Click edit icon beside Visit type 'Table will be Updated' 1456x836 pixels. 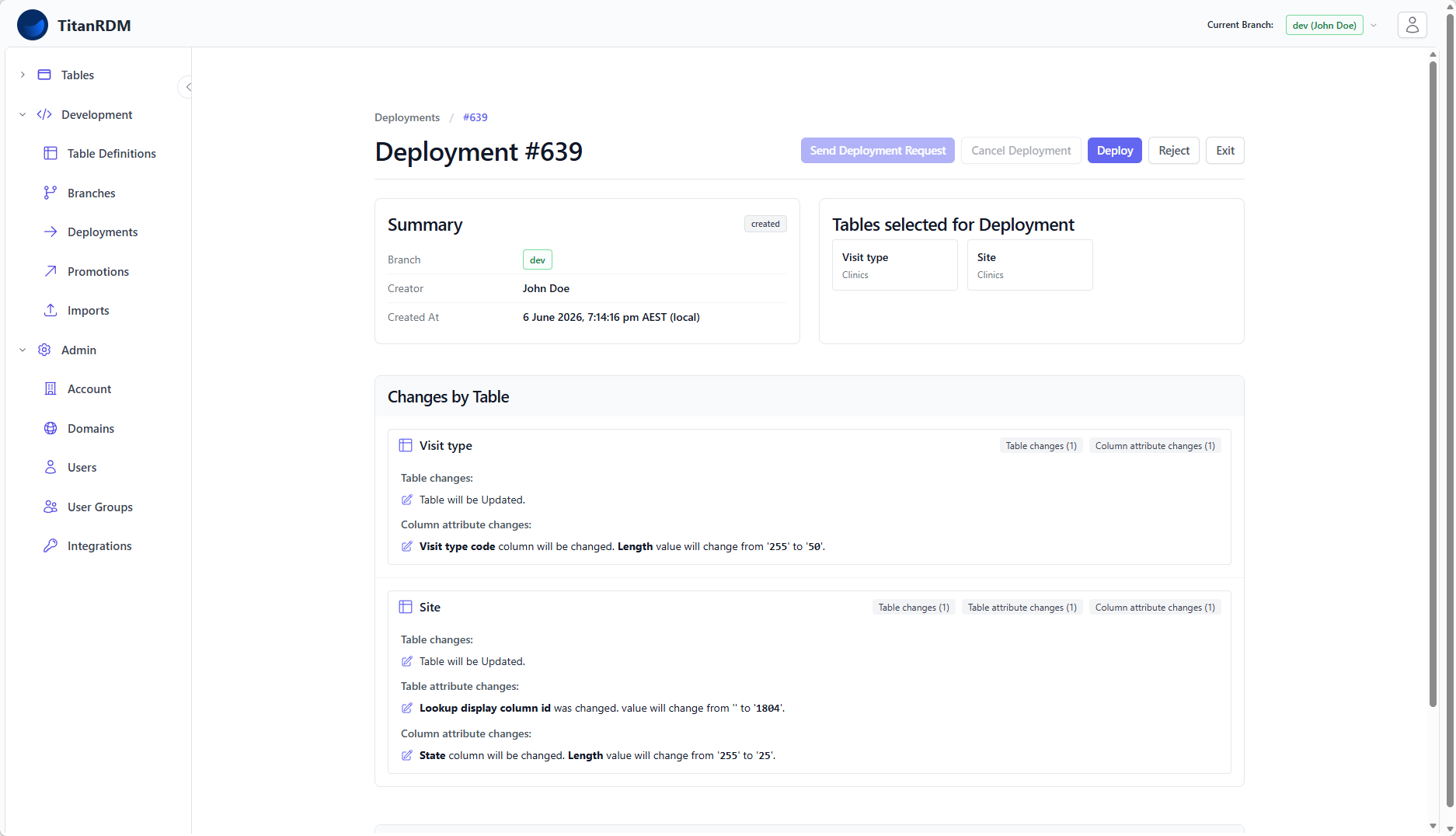click(407, 500)
